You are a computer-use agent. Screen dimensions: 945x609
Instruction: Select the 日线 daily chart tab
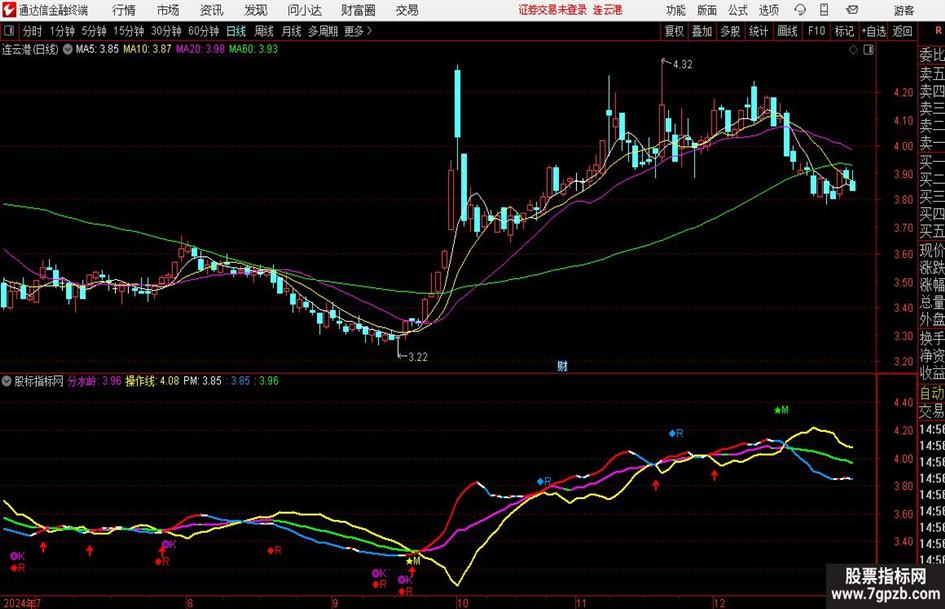236,31
